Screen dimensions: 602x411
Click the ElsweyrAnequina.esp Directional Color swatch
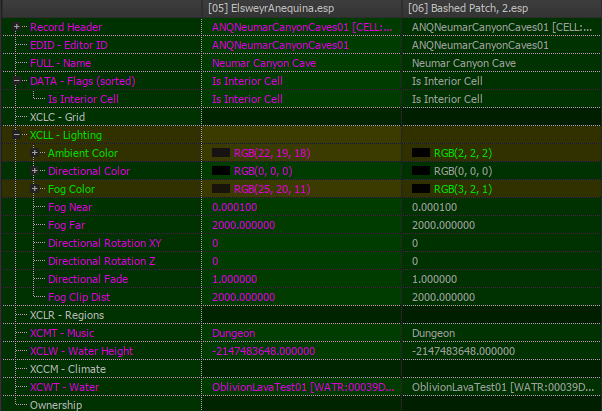[221, 171]
